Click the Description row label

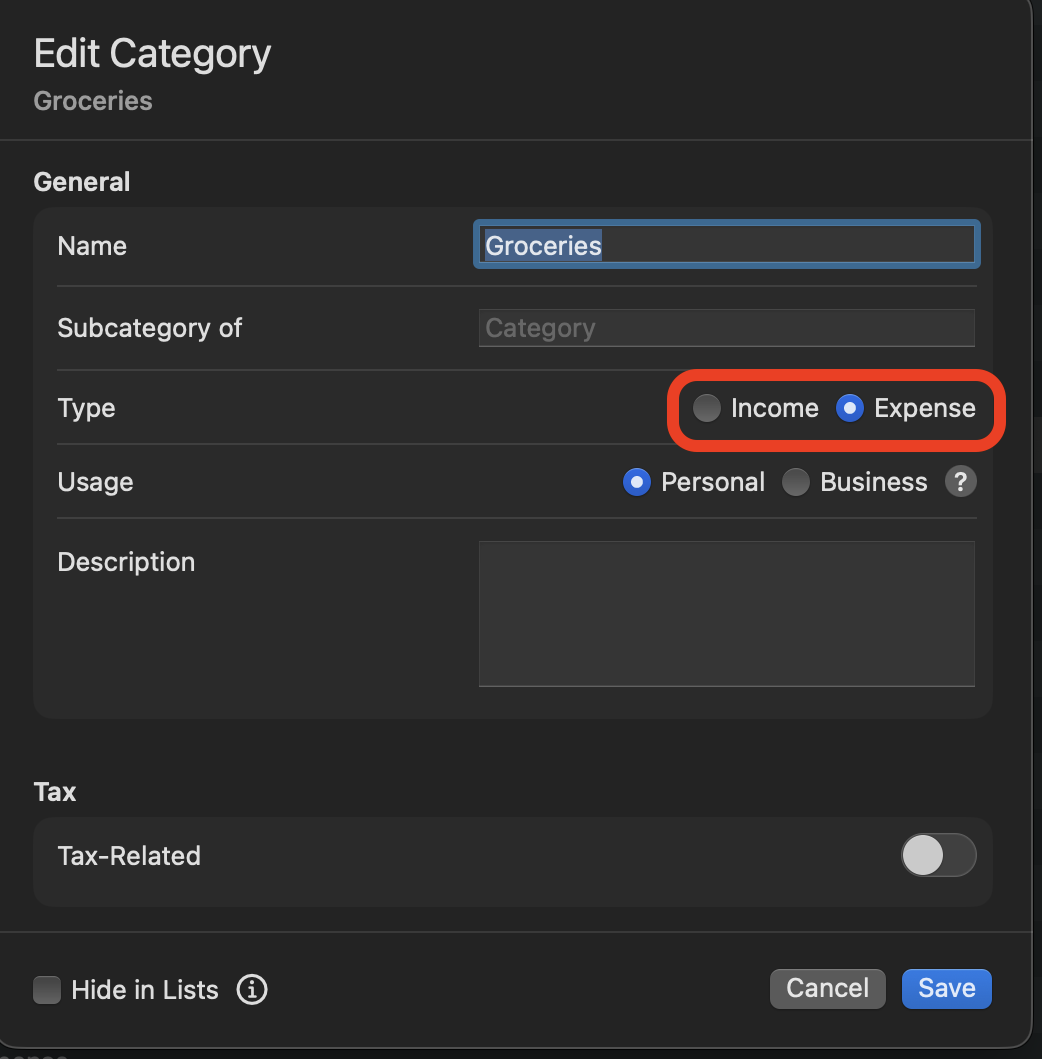(126, 562)
